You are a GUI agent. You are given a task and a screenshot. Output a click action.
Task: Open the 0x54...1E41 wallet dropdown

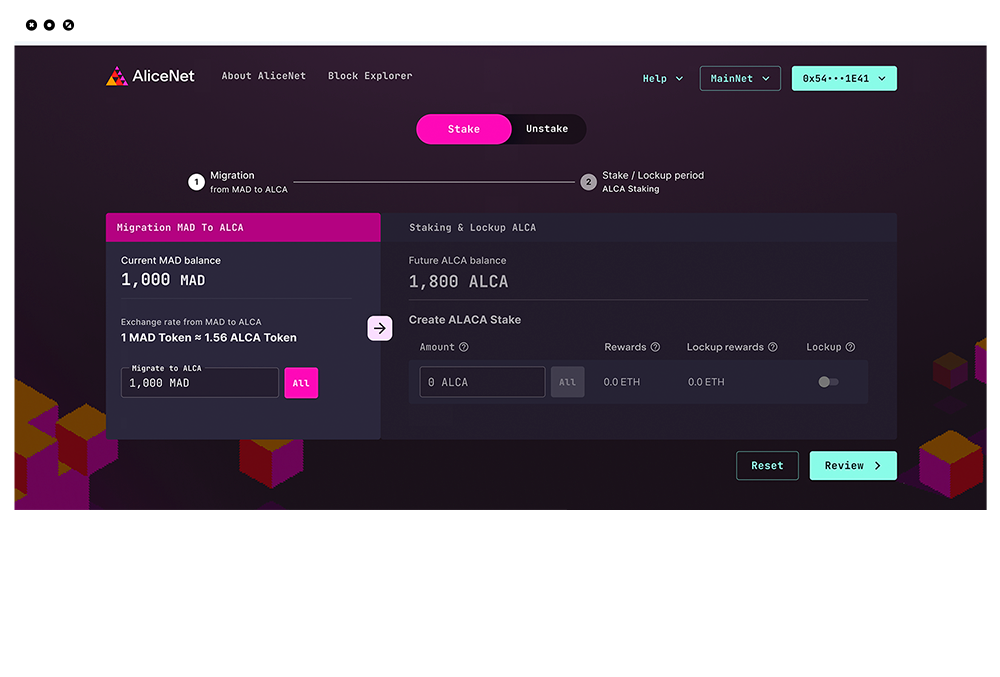[x=844, y=79]
